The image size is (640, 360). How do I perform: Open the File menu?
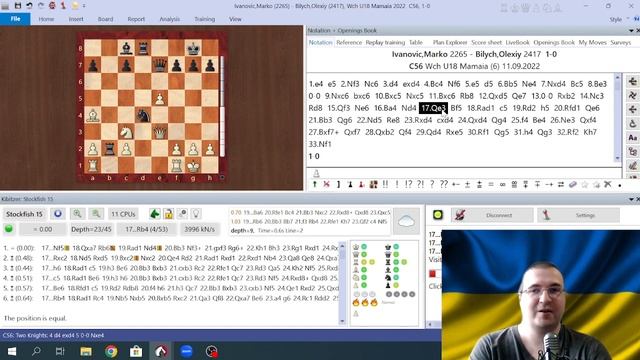[15, 19]
